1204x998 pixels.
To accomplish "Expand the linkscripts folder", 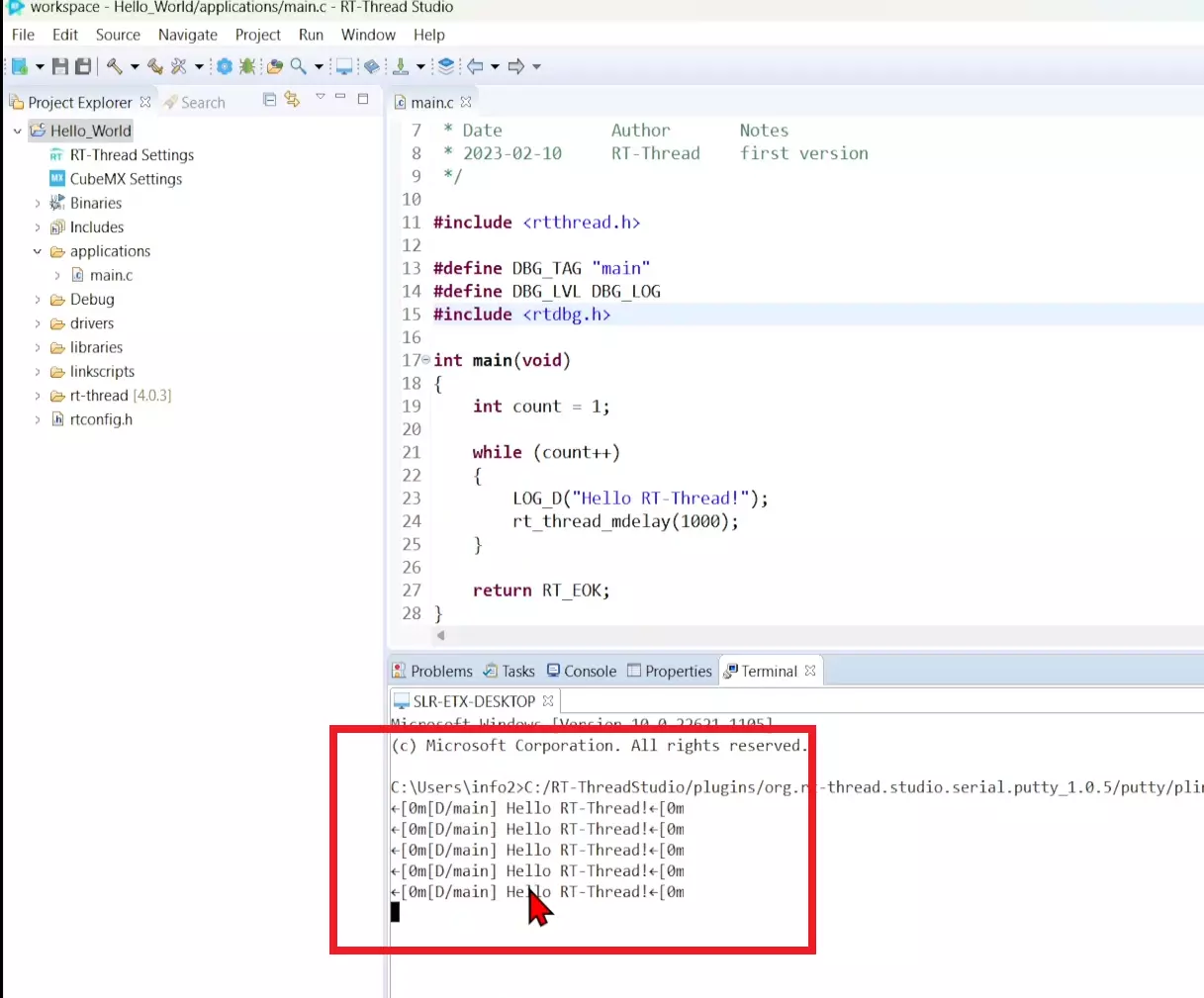I will click(x=38, y=372).
